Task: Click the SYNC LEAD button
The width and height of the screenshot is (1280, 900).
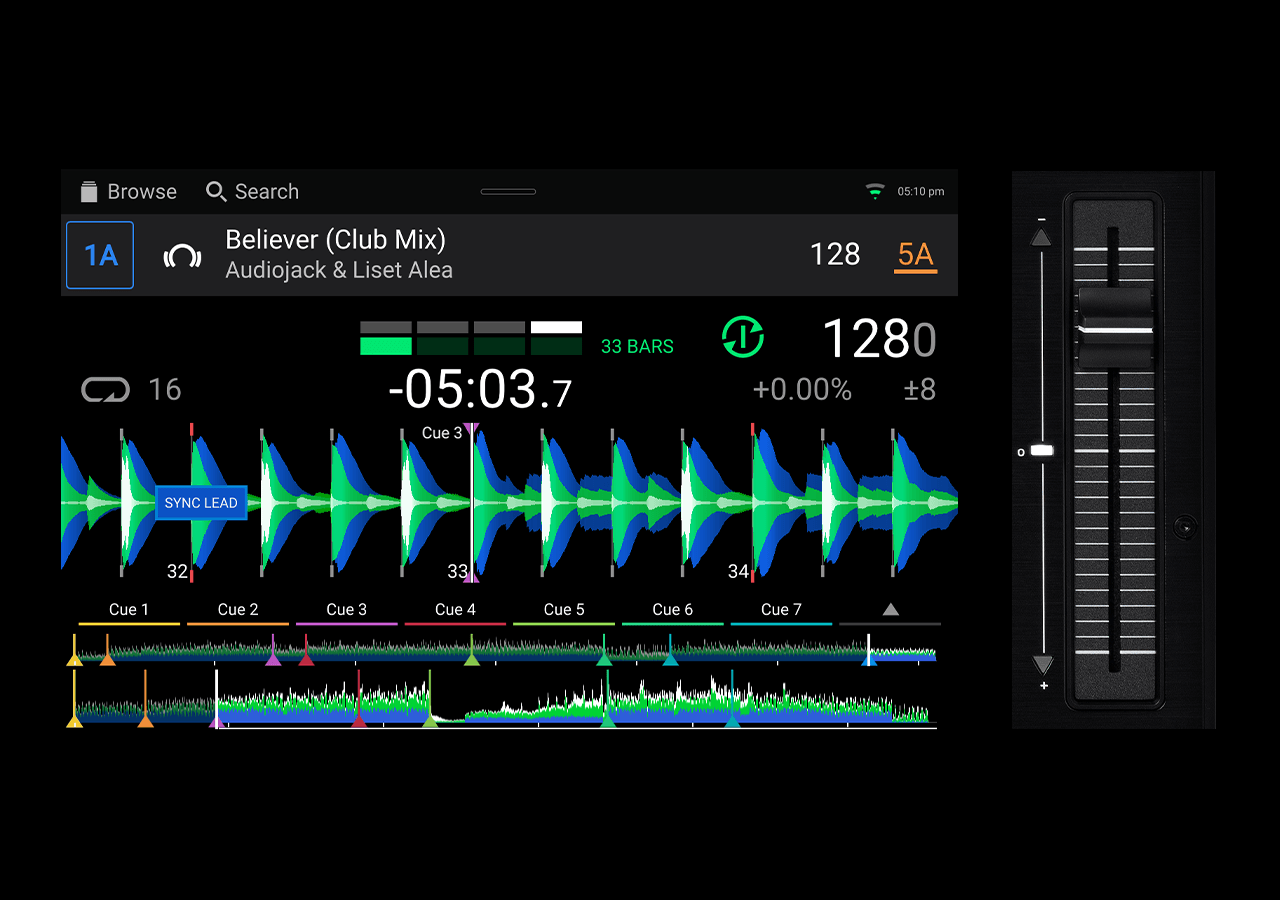Action: click(x=201, y=503)
